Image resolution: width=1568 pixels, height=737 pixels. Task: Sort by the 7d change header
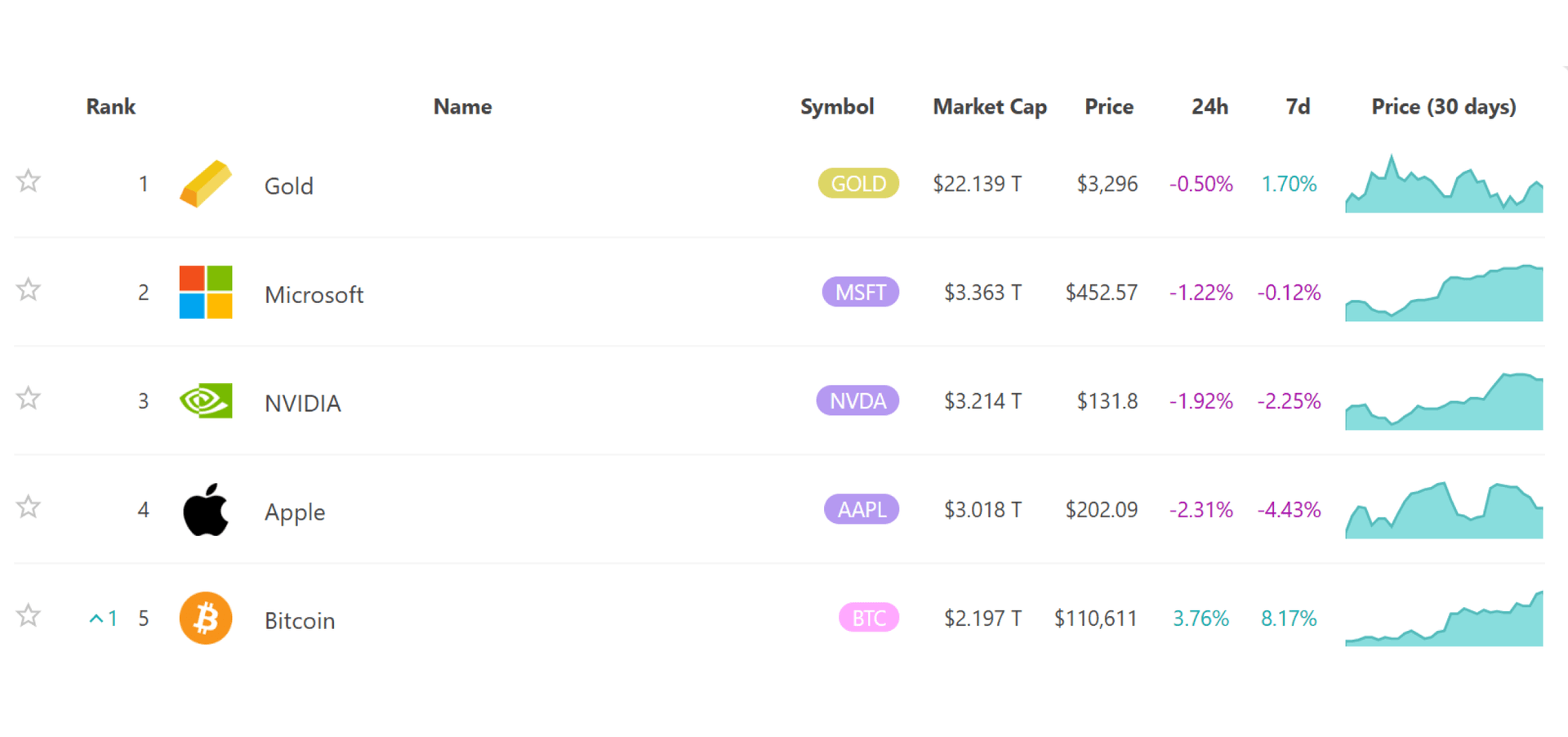click(1298, 106)
